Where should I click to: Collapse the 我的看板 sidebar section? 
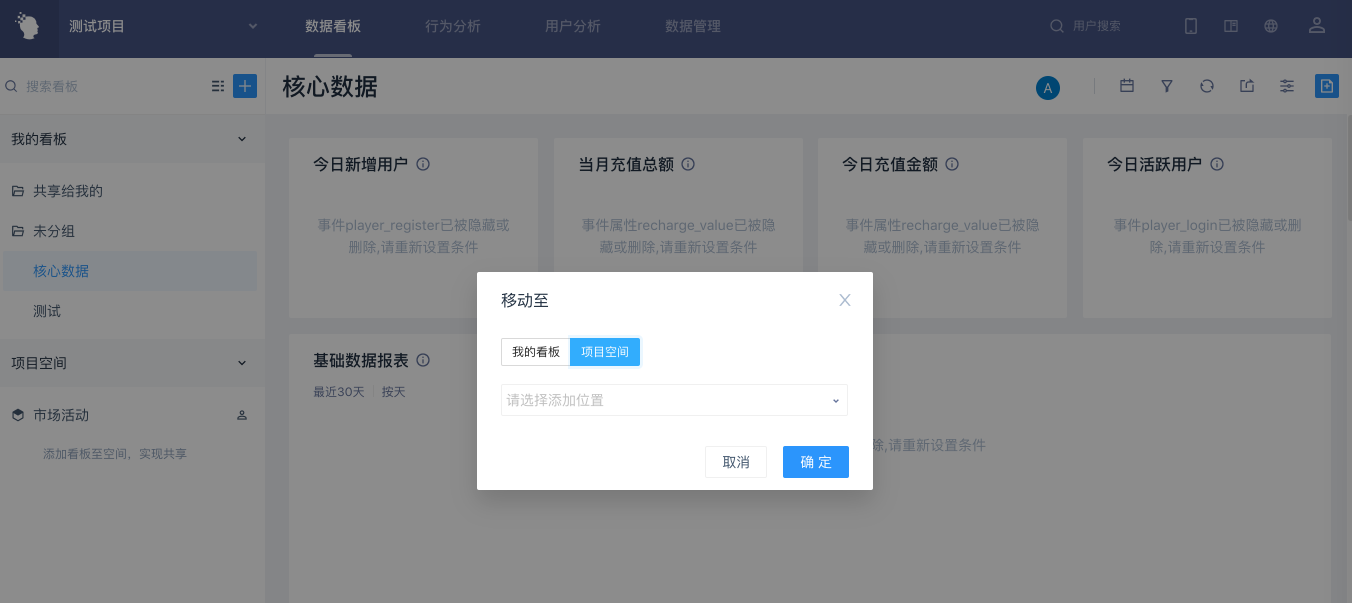coord(241,139)
